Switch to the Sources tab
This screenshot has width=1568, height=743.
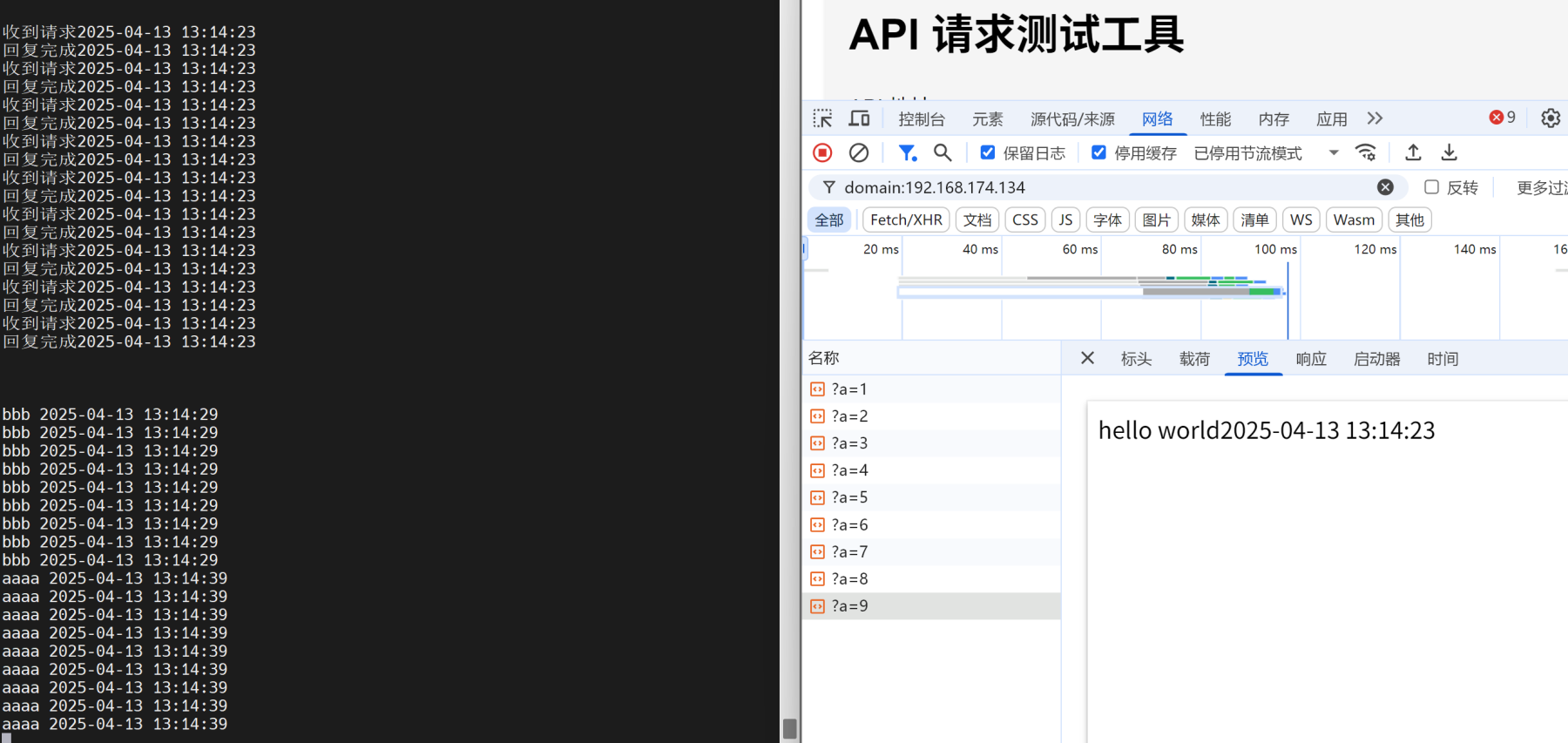pyautogui.click(x=1072, y=119)
